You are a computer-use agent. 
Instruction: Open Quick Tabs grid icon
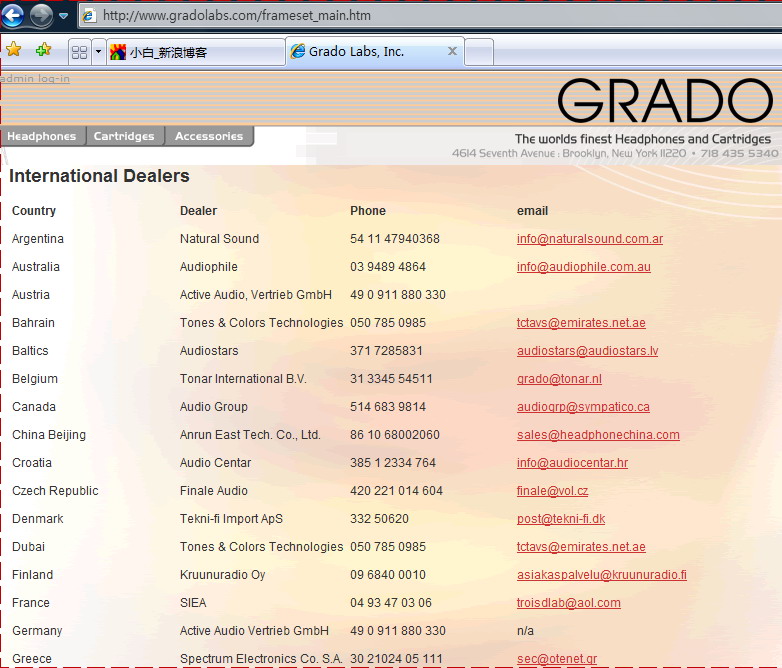pos(79,52)
